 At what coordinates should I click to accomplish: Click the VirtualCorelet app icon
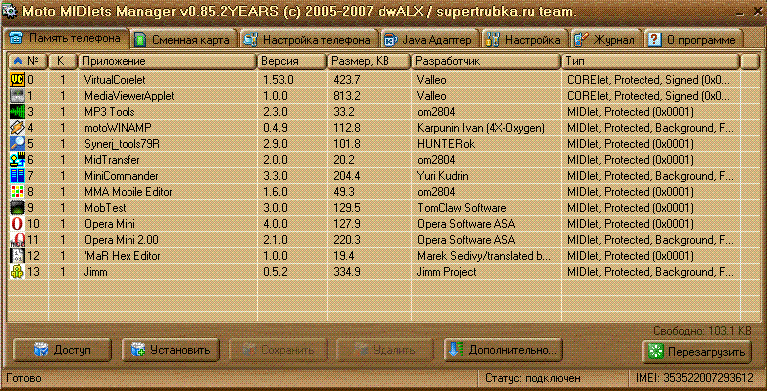pos(17,79)
